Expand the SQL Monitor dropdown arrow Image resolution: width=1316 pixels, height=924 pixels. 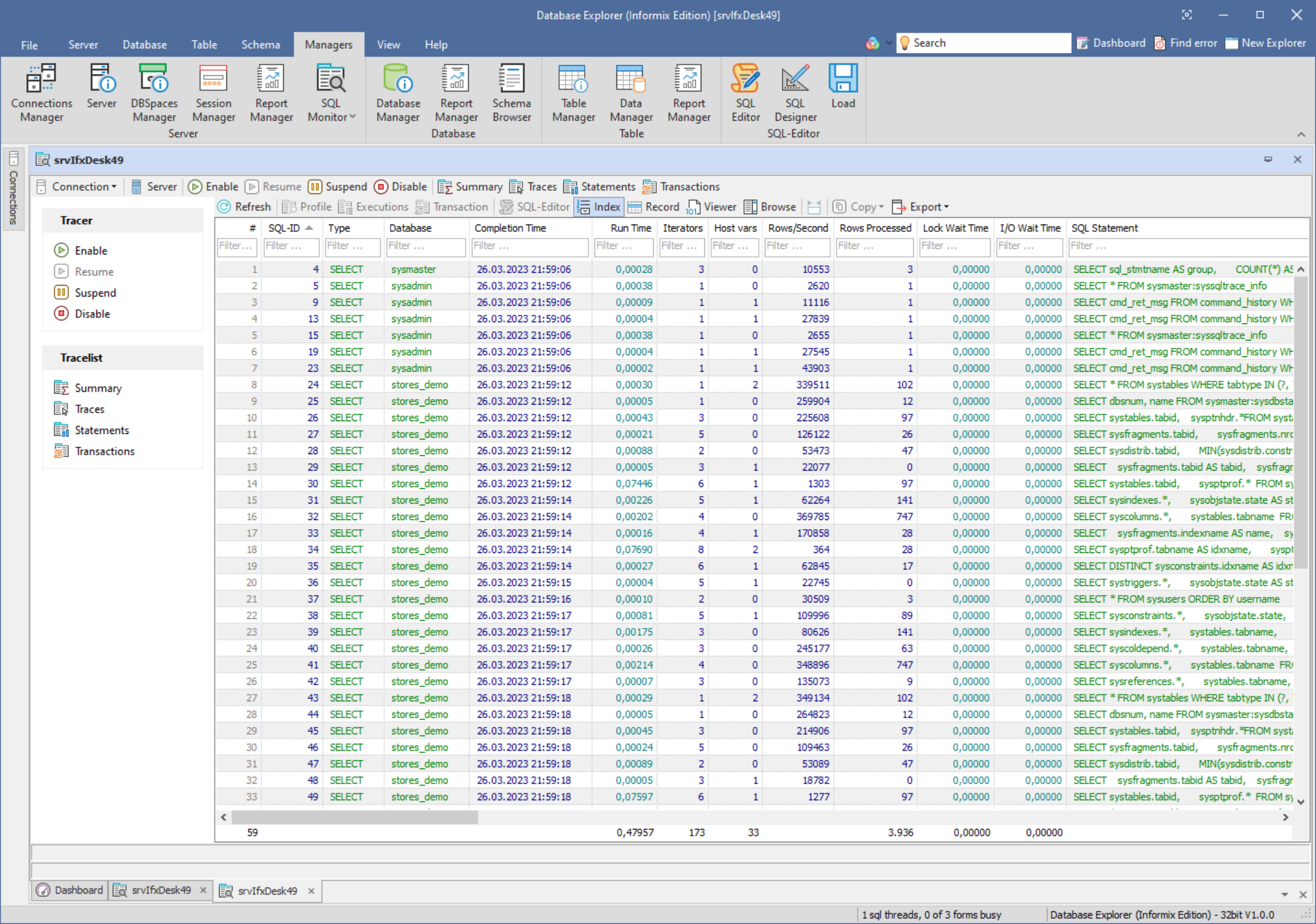point(352,117)
